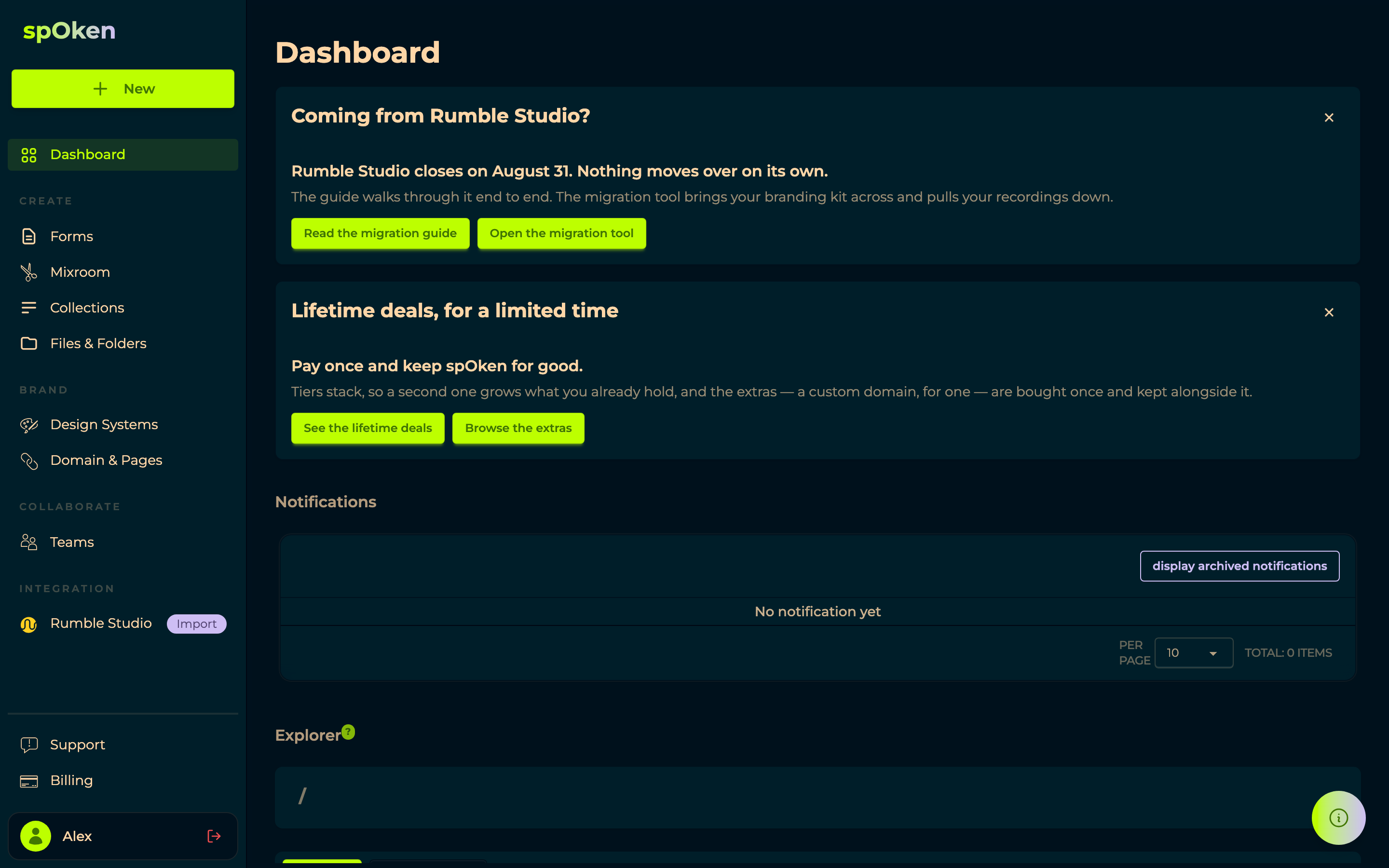Image resolution: width=1389 pixels, height=868 pixels.
Task: Click display archived notifications button
Action: (1239, 566)
